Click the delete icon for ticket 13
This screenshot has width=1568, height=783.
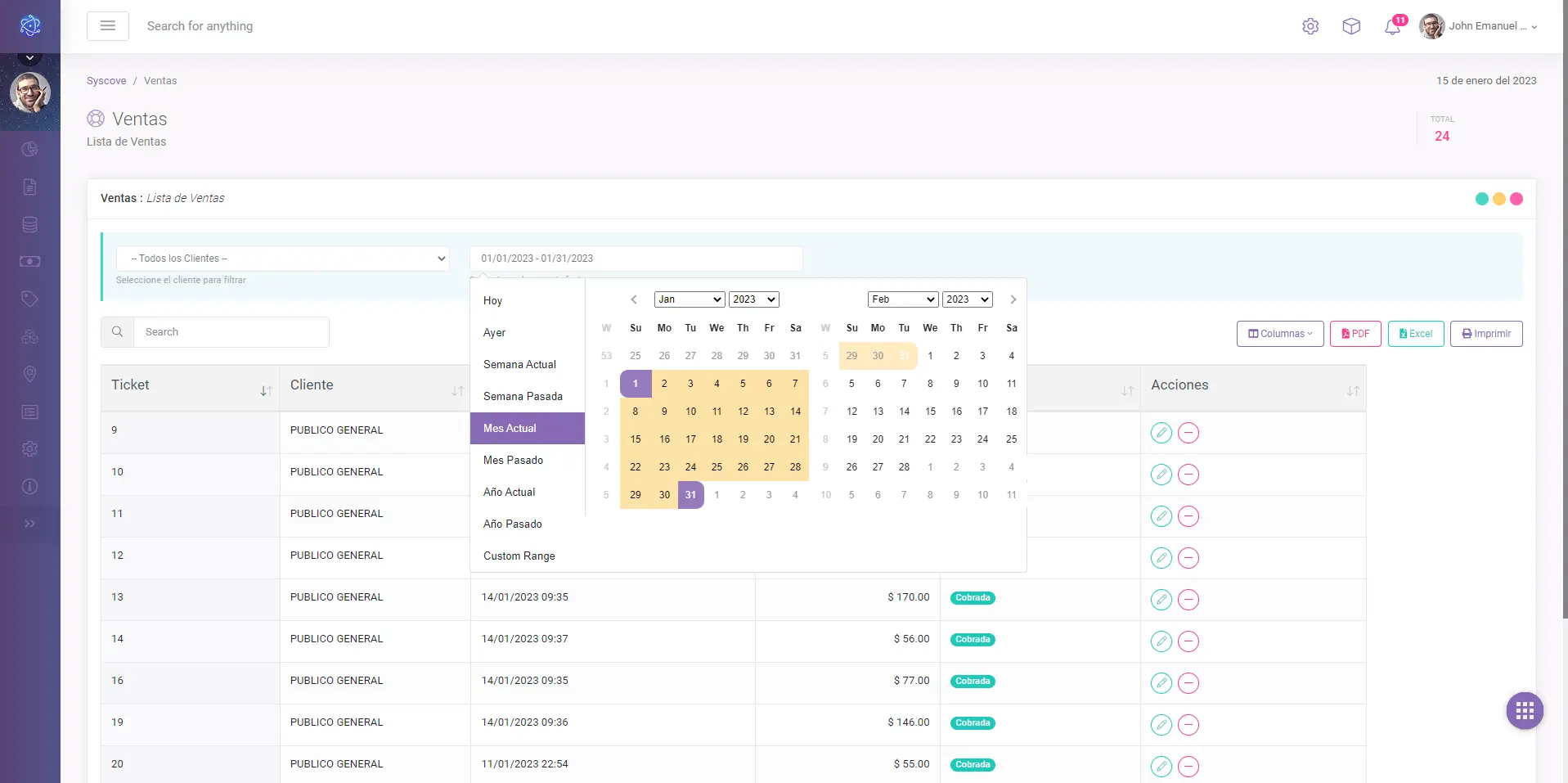(x=1188, y=600)
